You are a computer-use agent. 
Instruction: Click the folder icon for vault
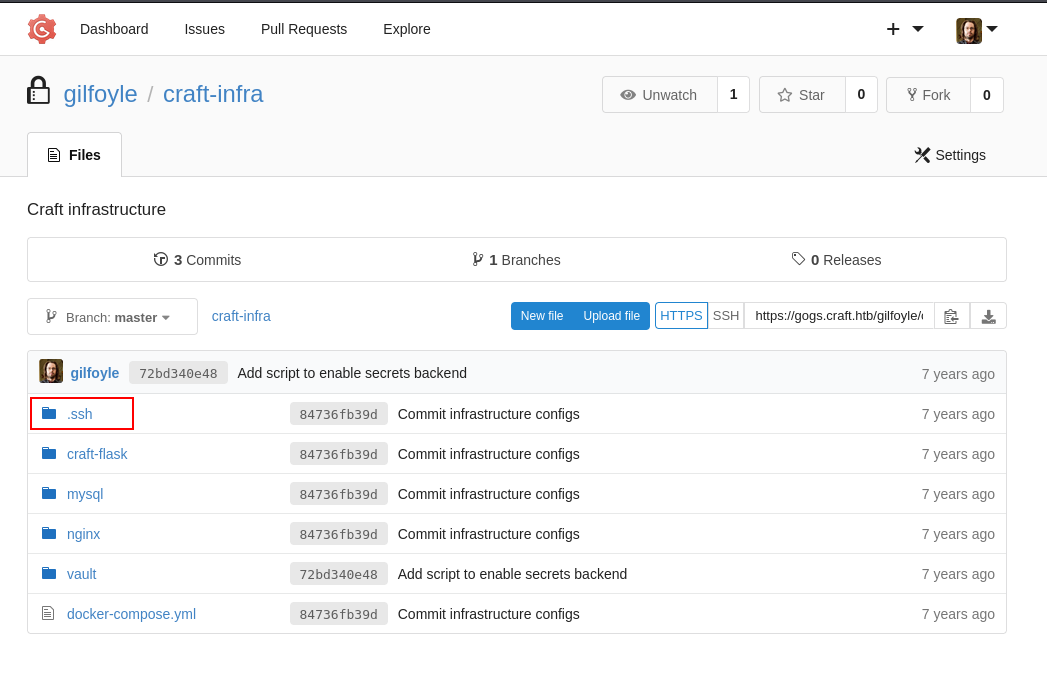point(49,574)
